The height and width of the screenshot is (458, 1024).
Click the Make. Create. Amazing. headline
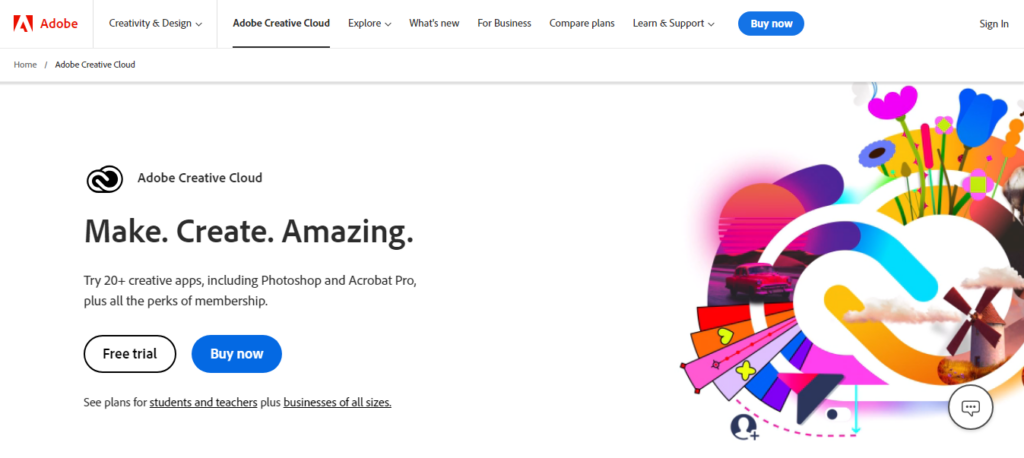[249, 231]
